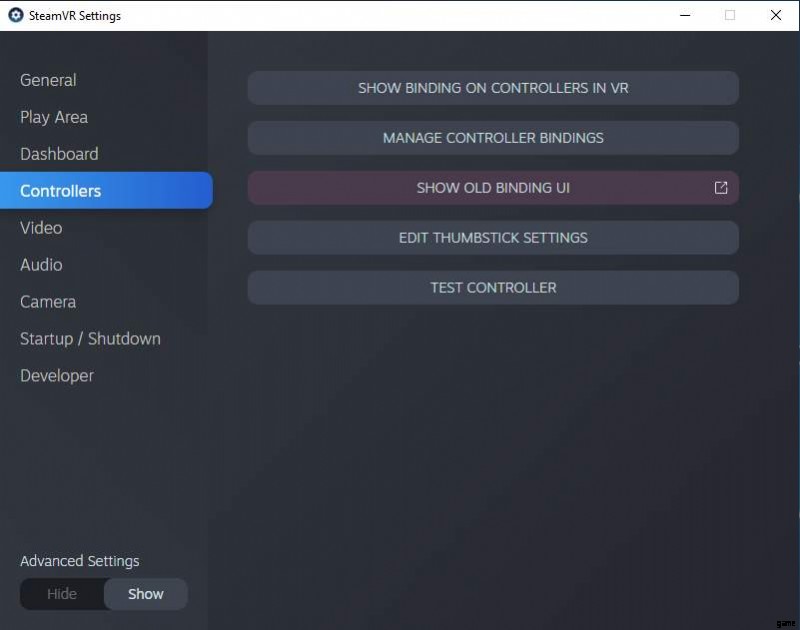Open Manage Controller Bindings
800x630 pixels.
tap(493, 138)
